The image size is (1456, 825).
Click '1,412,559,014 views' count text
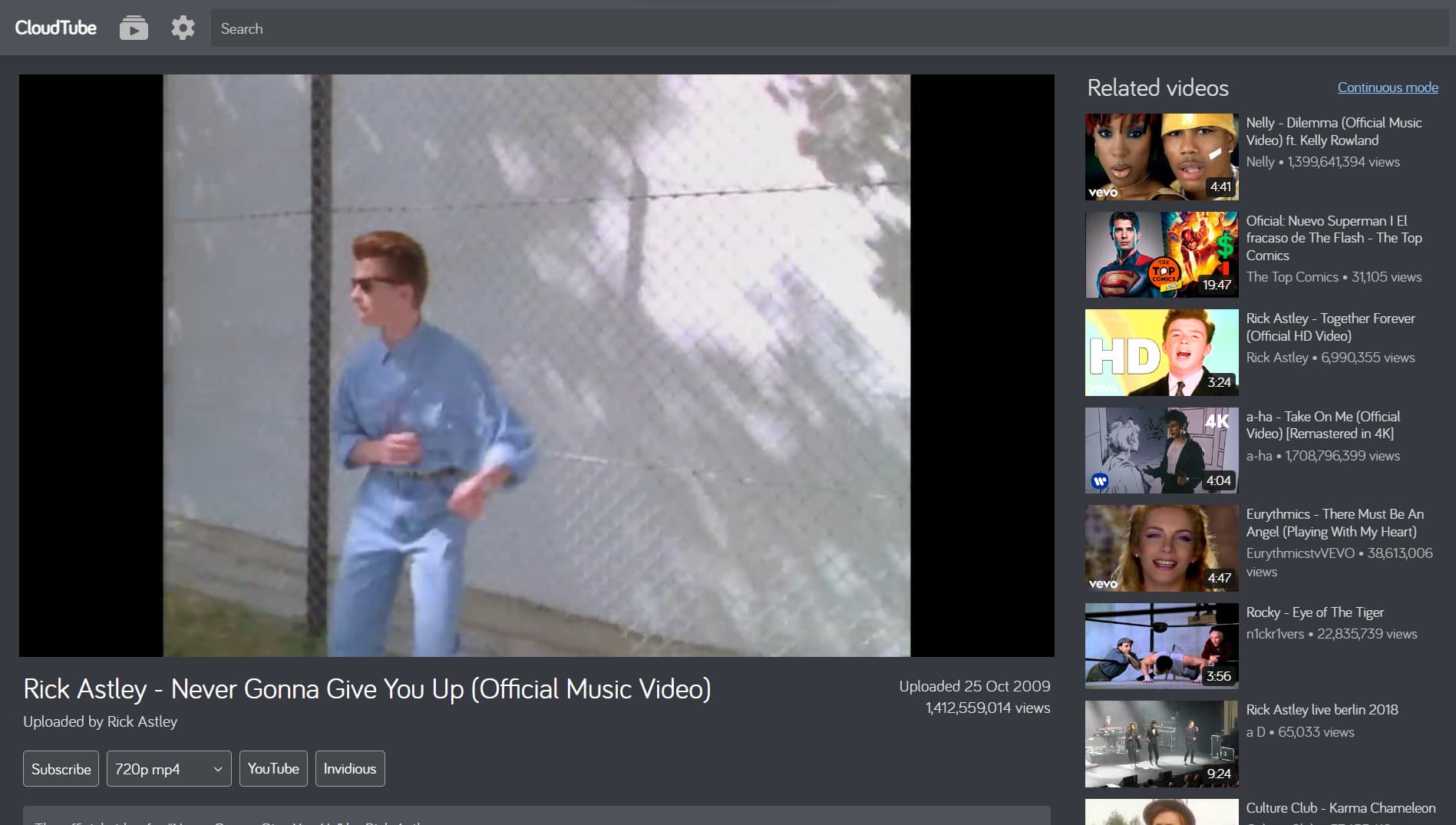coord(988,708)
